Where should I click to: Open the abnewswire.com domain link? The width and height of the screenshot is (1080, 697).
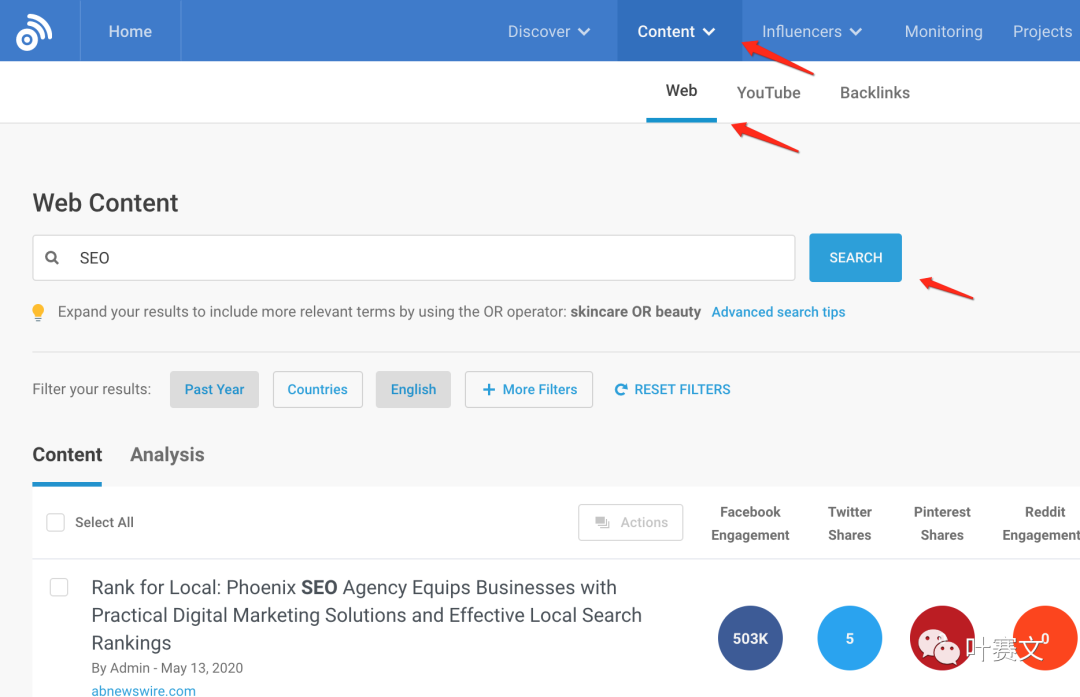pos(143,690)
